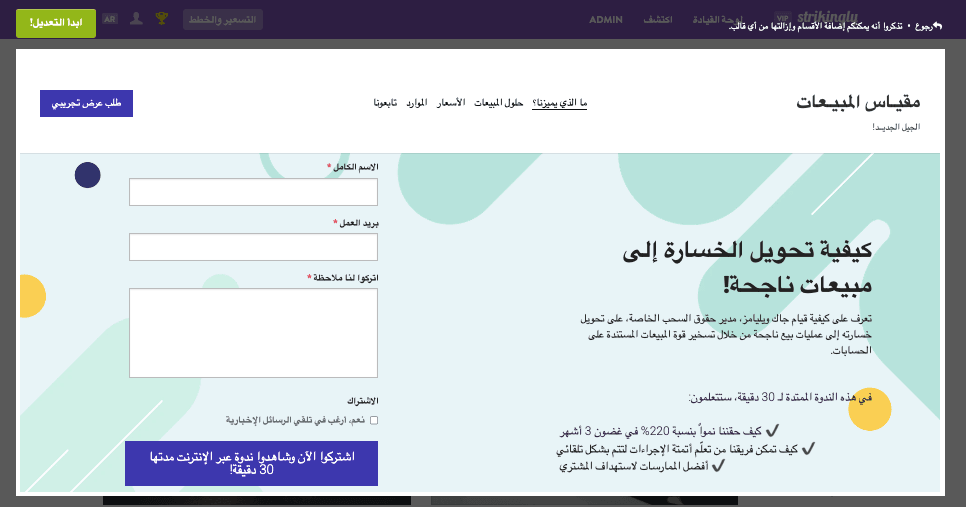Go to لوحة القيادة dashboard
This screenshot has width=966, height=507.
[717, 20]
